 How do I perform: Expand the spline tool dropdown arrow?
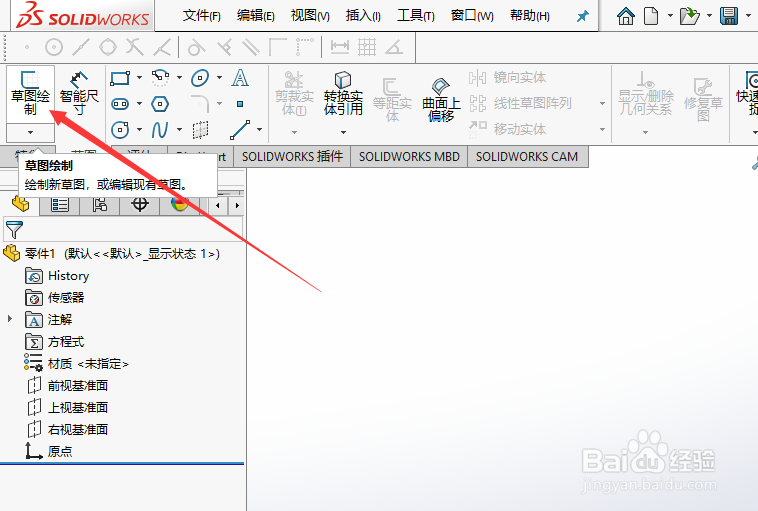pos(179,130)
